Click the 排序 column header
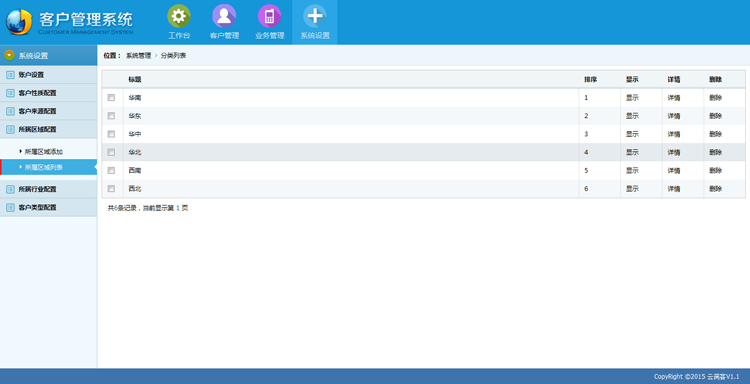Image resolution: width=750 pixels, height=384 pixels. (590, 79)
